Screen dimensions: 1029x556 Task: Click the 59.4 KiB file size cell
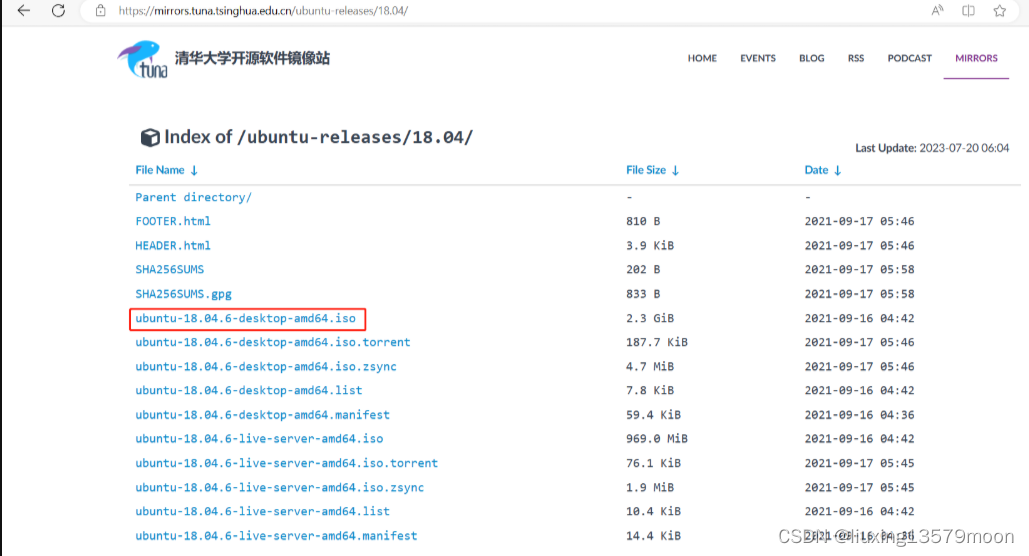653,415
